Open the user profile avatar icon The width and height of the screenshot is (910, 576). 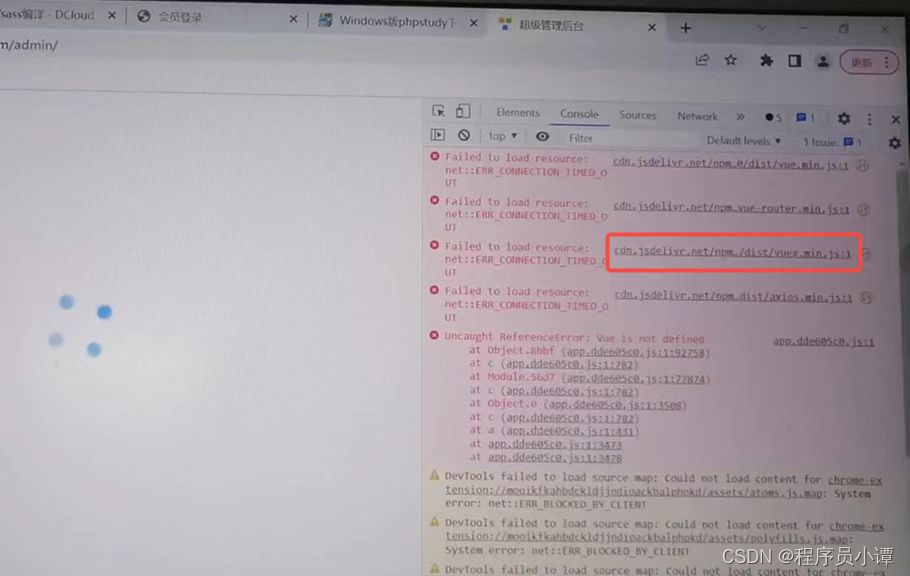click(822, 61)
